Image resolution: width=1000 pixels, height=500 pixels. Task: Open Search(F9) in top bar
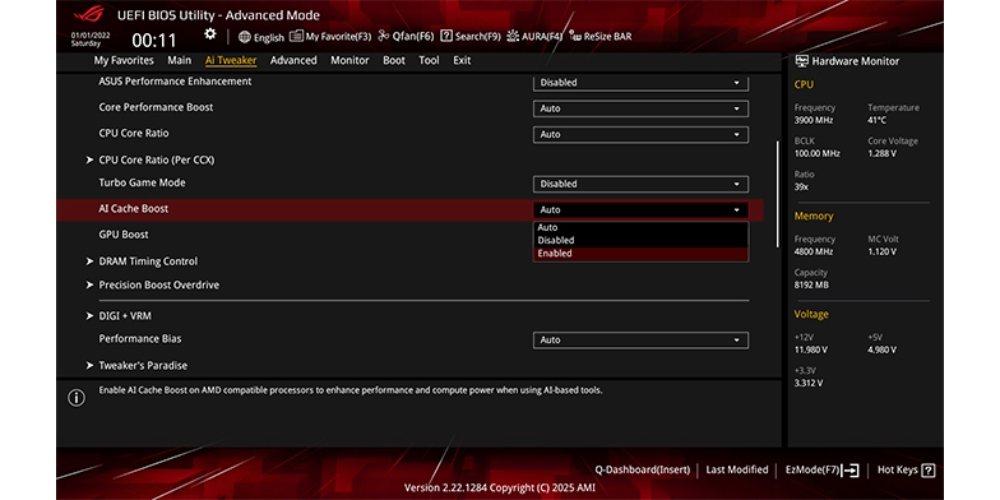470,36
